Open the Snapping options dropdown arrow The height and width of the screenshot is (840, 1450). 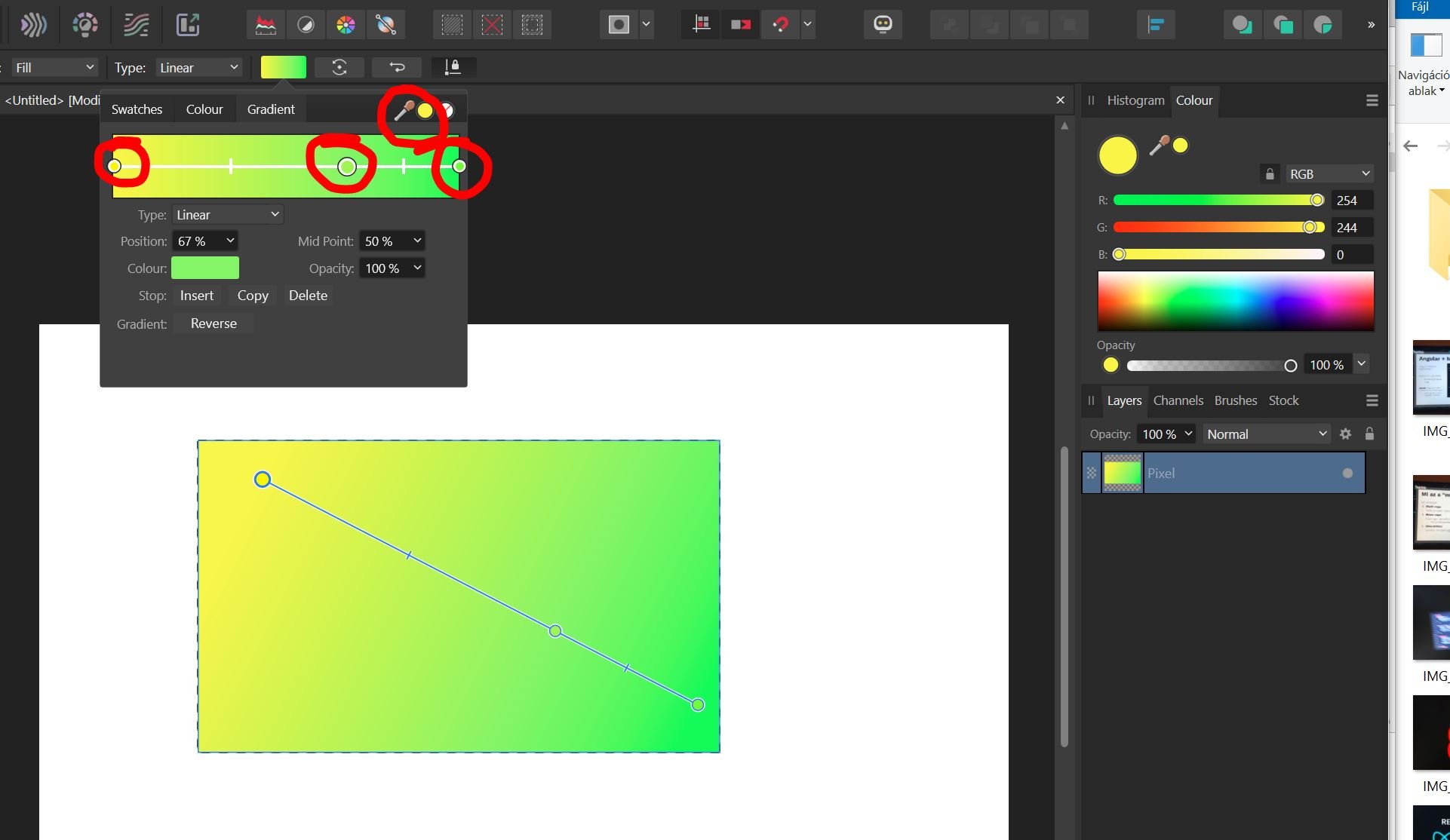point(808,25)
